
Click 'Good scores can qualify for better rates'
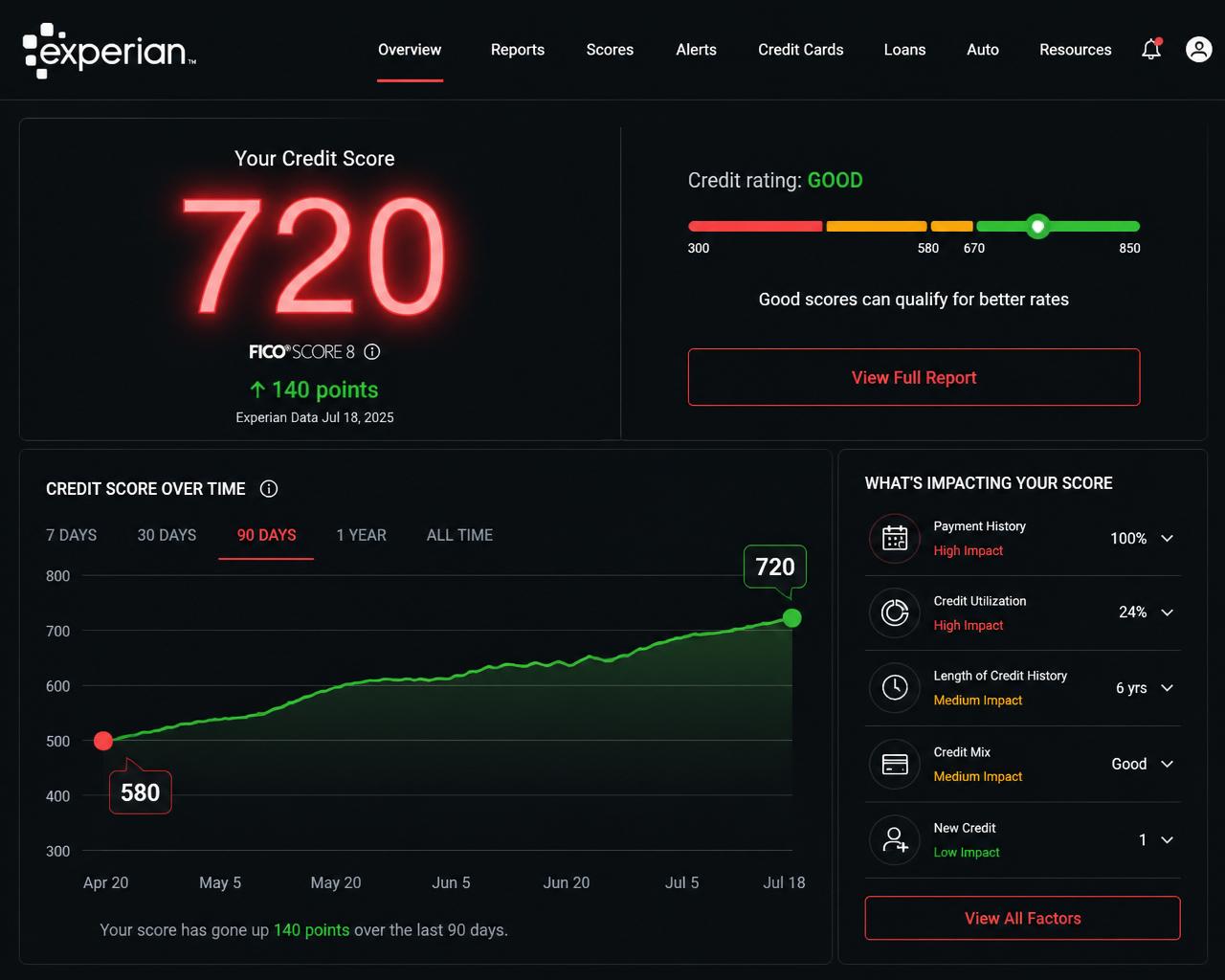click(914, 300)
